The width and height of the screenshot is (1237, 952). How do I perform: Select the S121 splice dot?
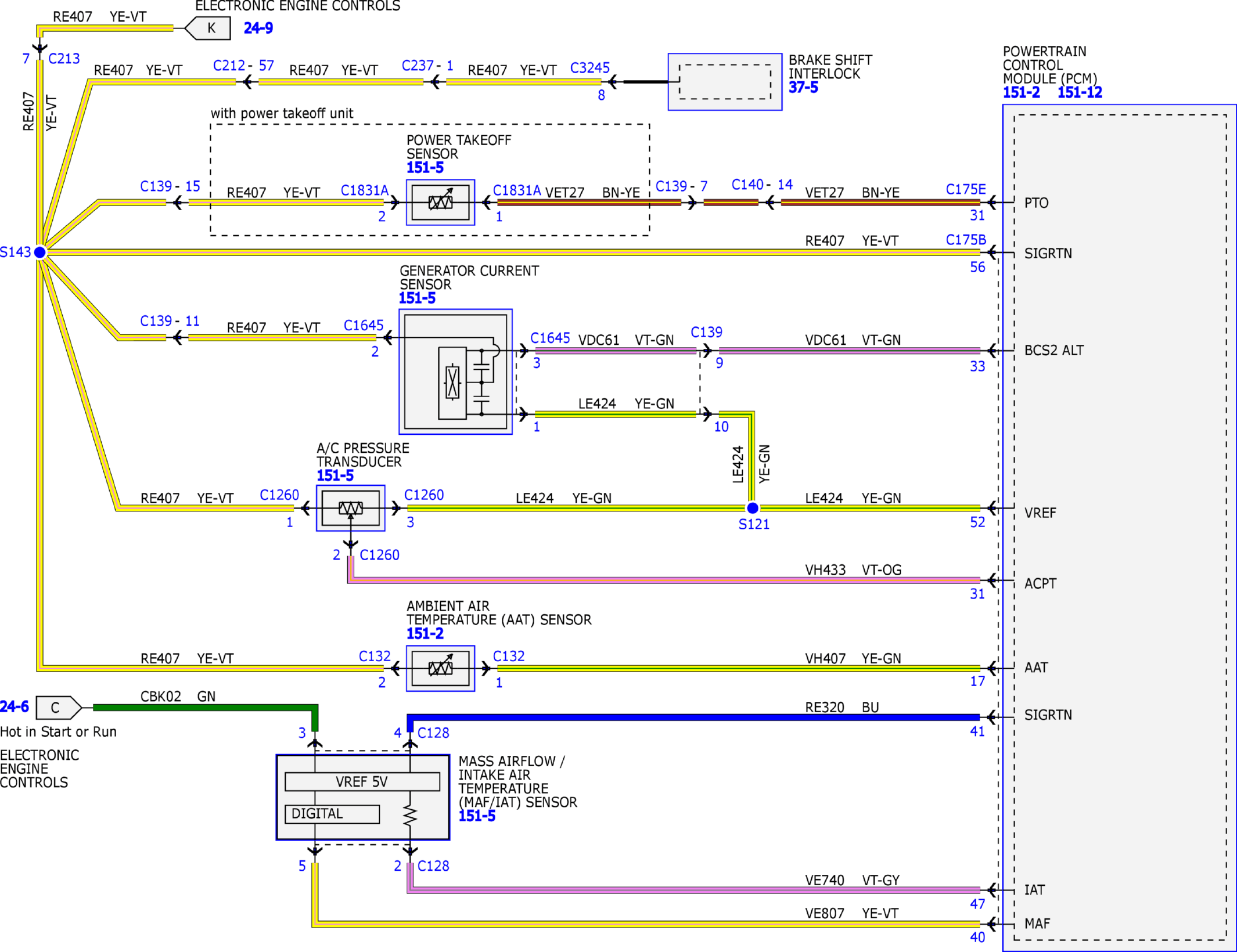coord(752,508)
